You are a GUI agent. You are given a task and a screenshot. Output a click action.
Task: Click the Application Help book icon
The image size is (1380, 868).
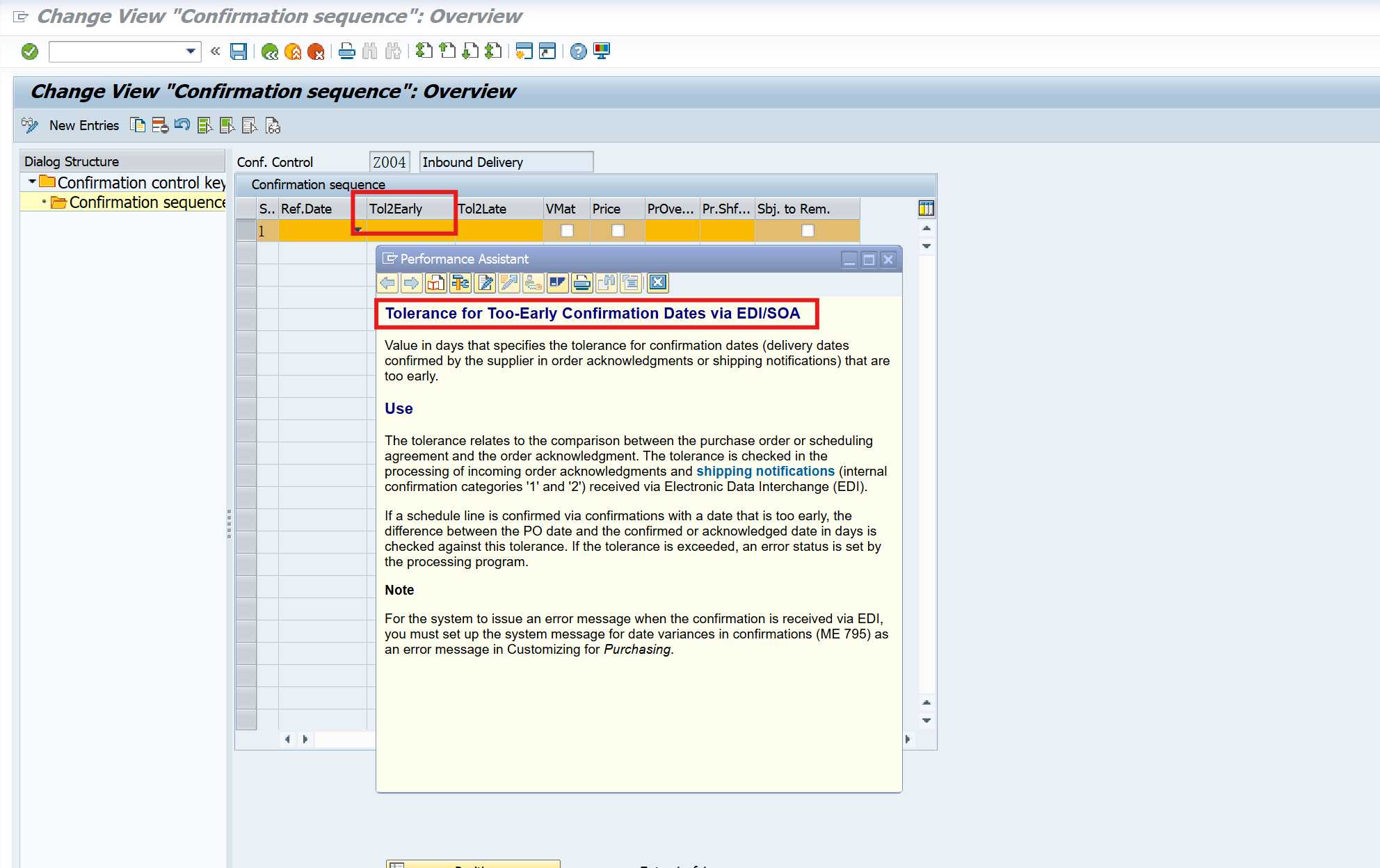click(x=436, y=282)
